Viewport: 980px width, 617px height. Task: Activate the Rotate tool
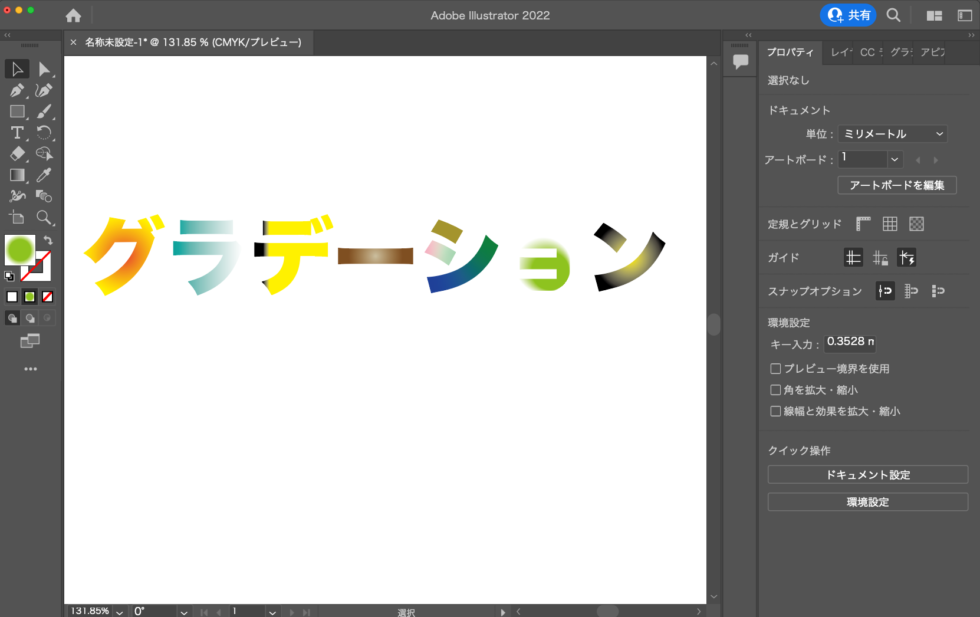click(45, 132)
